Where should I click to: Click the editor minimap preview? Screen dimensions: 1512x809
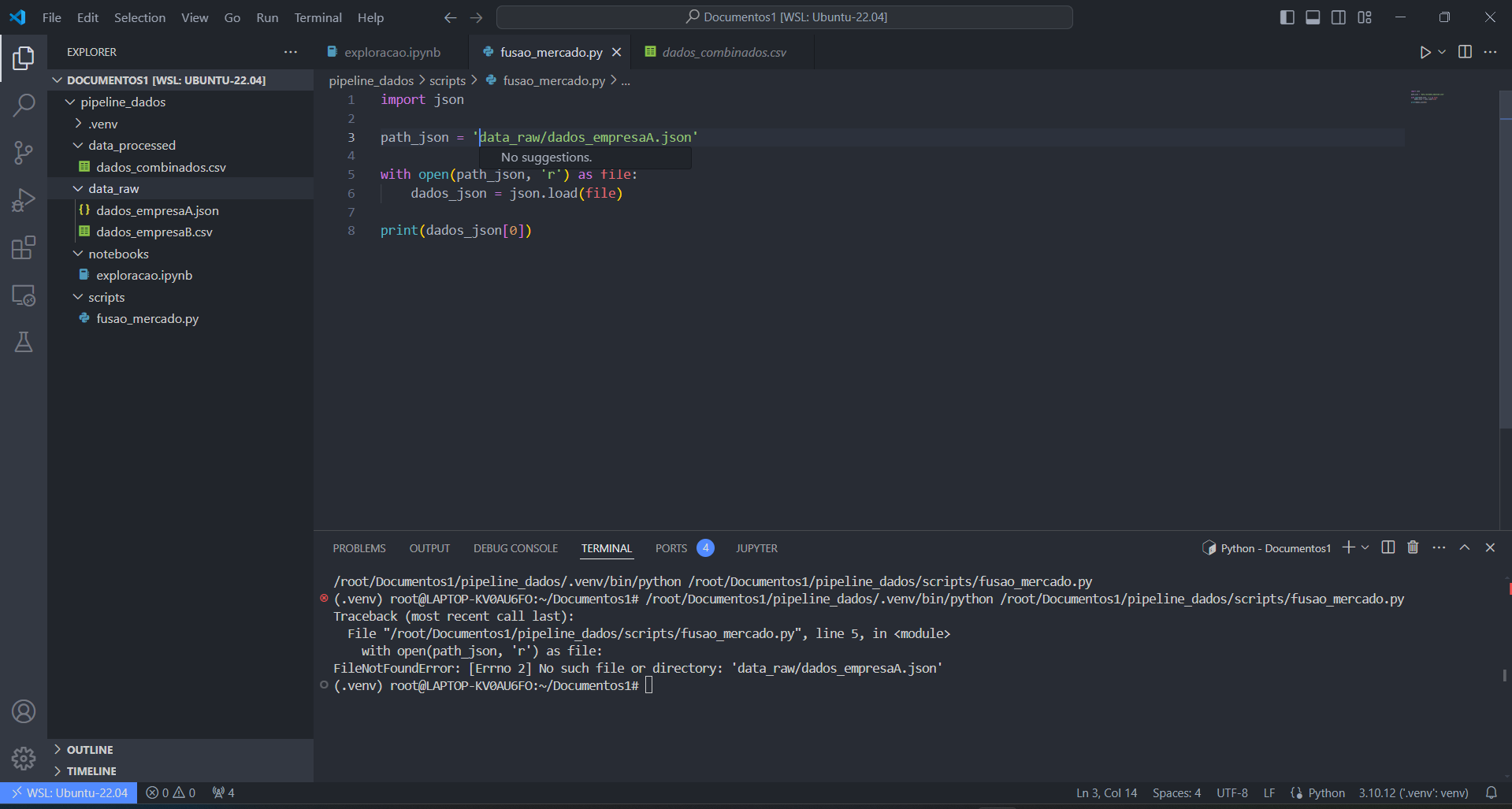[x=1426, y=98]
